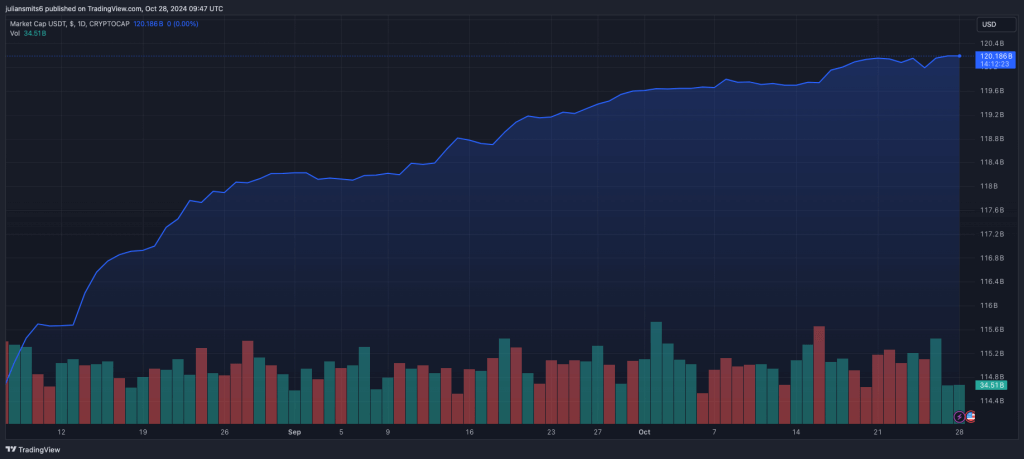Click the '12' label on the date axis

coord(61,432)
